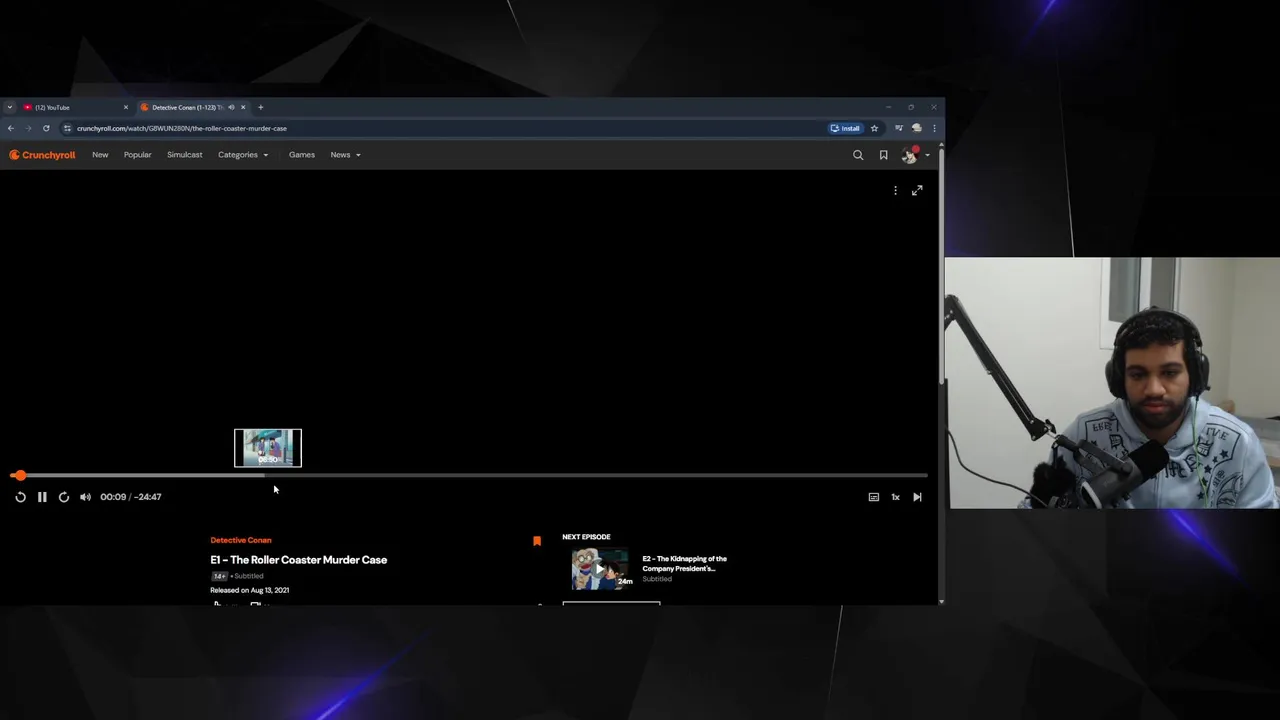Viewport: 1280px width, 720px height.
Task: Open the Chrome profile icon
Action: 917,128
